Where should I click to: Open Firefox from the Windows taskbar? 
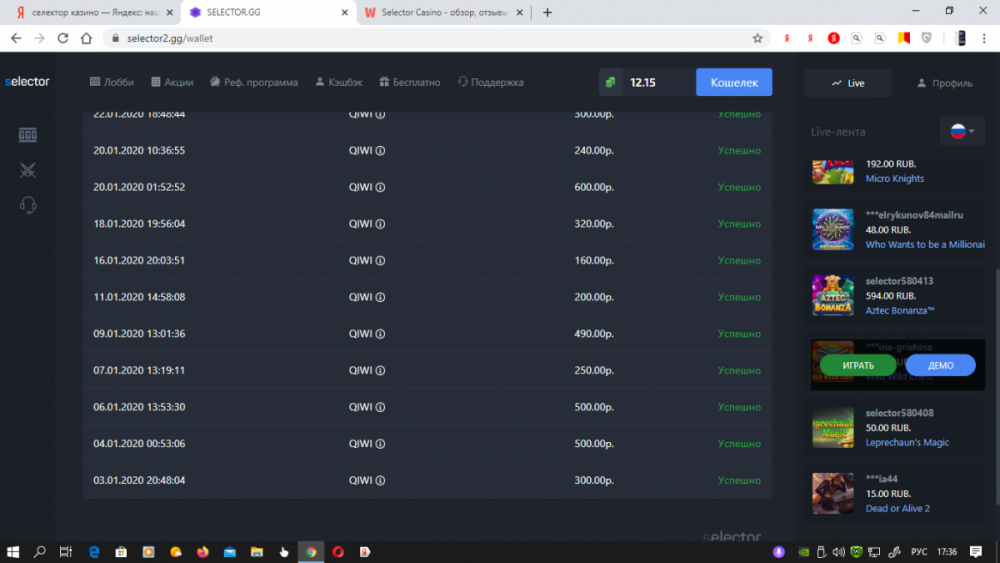tap(203, 551)
